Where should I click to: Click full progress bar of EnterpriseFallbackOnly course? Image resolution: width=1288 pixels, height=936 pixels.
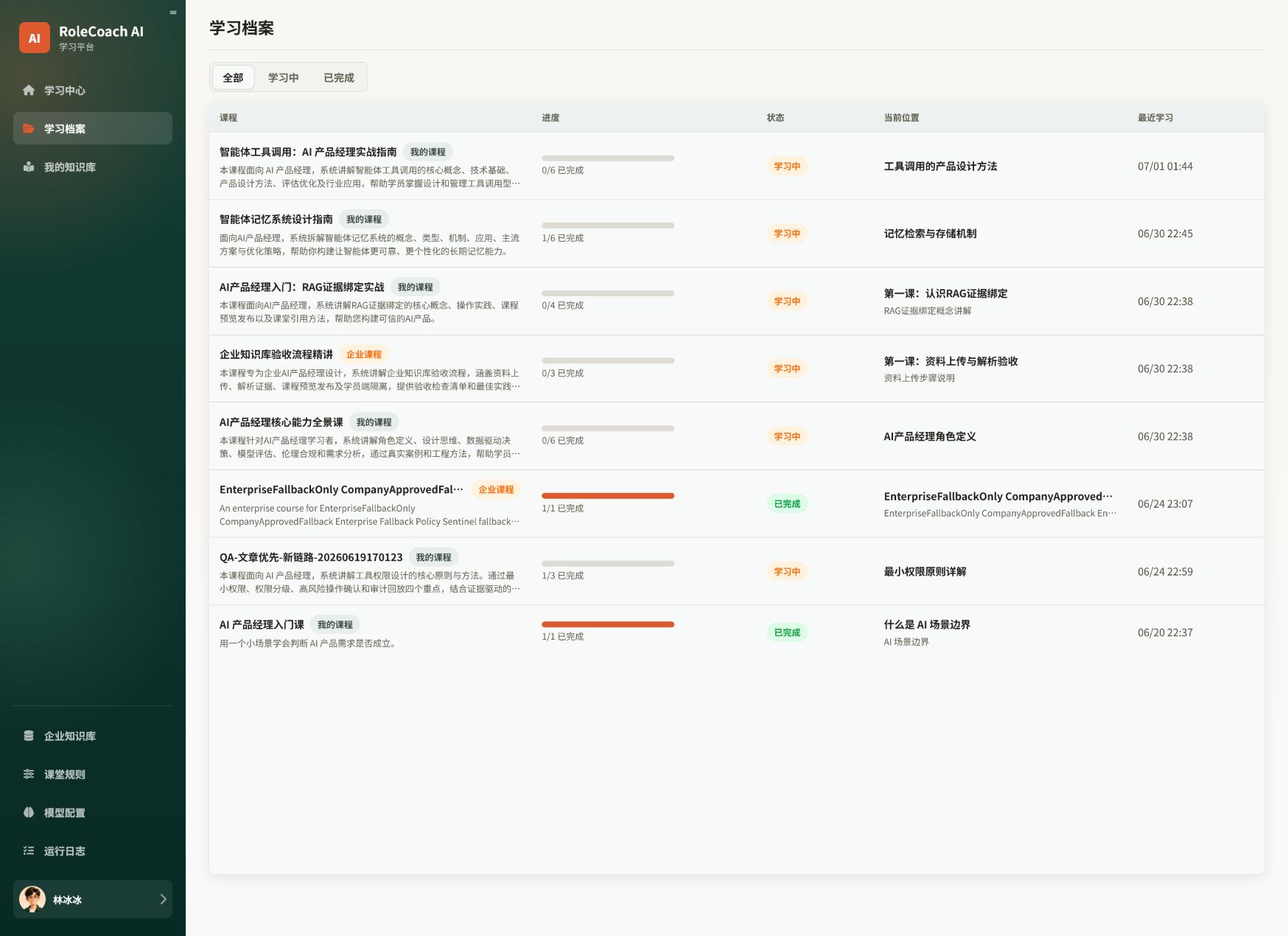point(608,496)
